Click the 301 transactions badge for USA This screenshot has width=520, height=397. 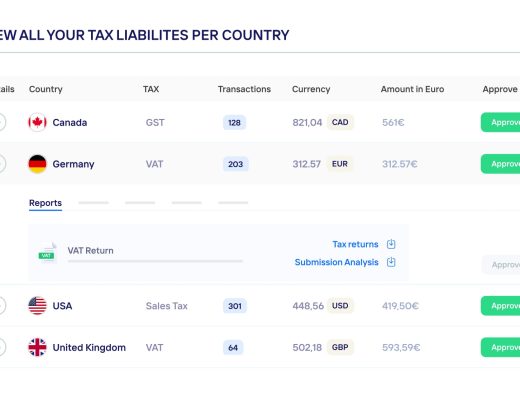235,306
